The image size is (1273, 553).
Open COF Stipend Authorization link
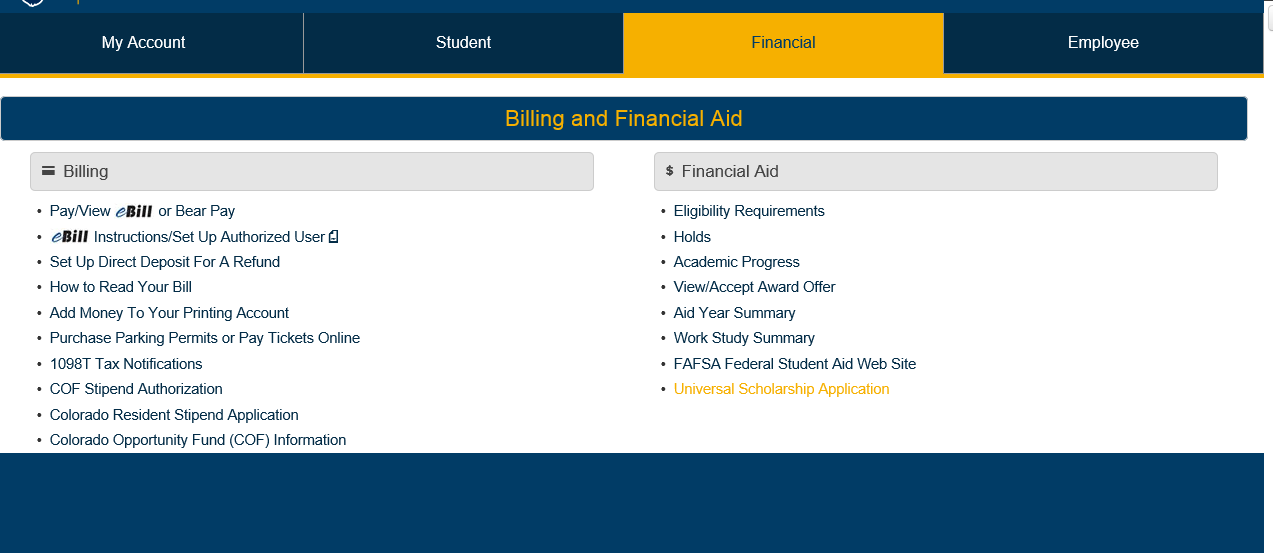(136, 389)
